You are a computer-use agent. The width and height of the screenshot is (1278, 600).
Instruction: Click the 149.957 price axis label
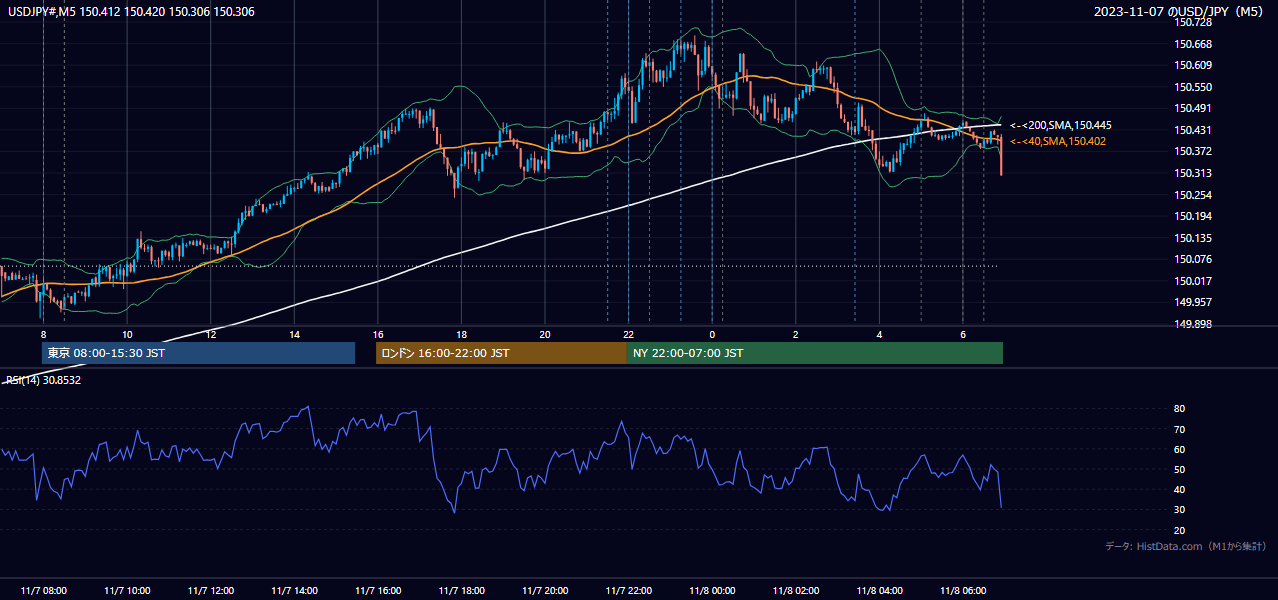click(1192, 302)
